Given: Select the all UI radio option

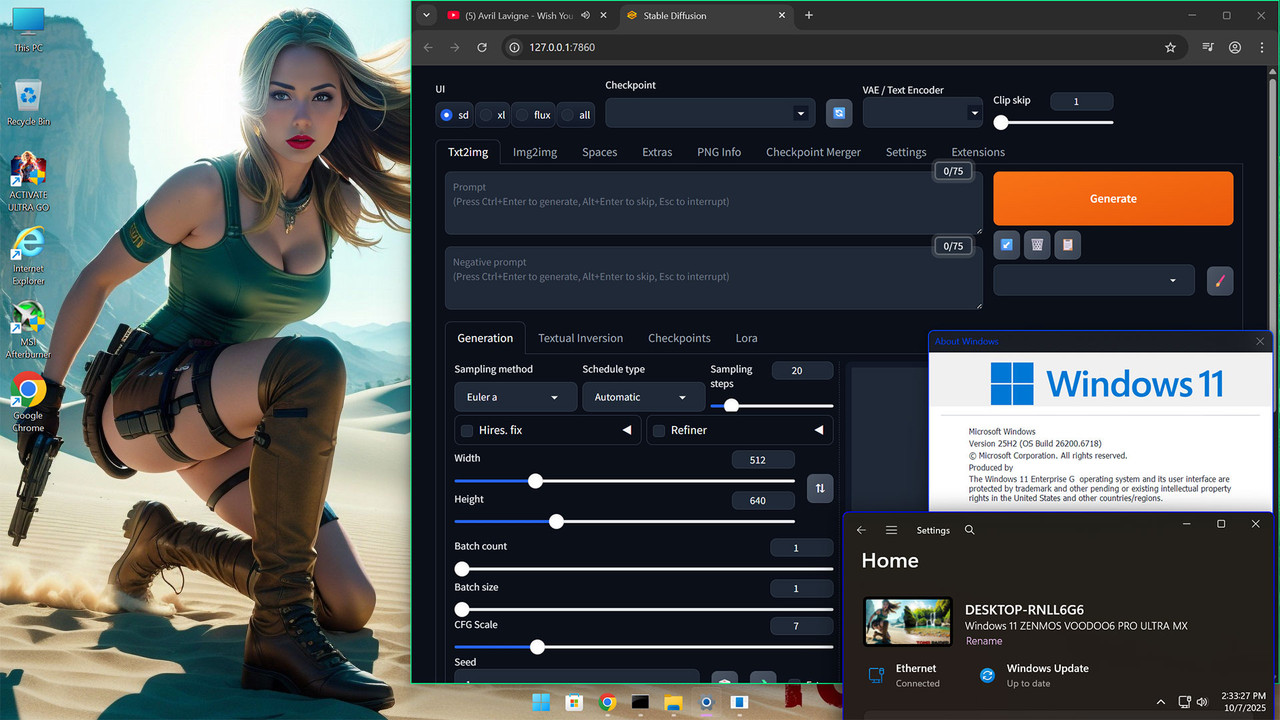Looking at the screenshot, I should click(576, 115).
